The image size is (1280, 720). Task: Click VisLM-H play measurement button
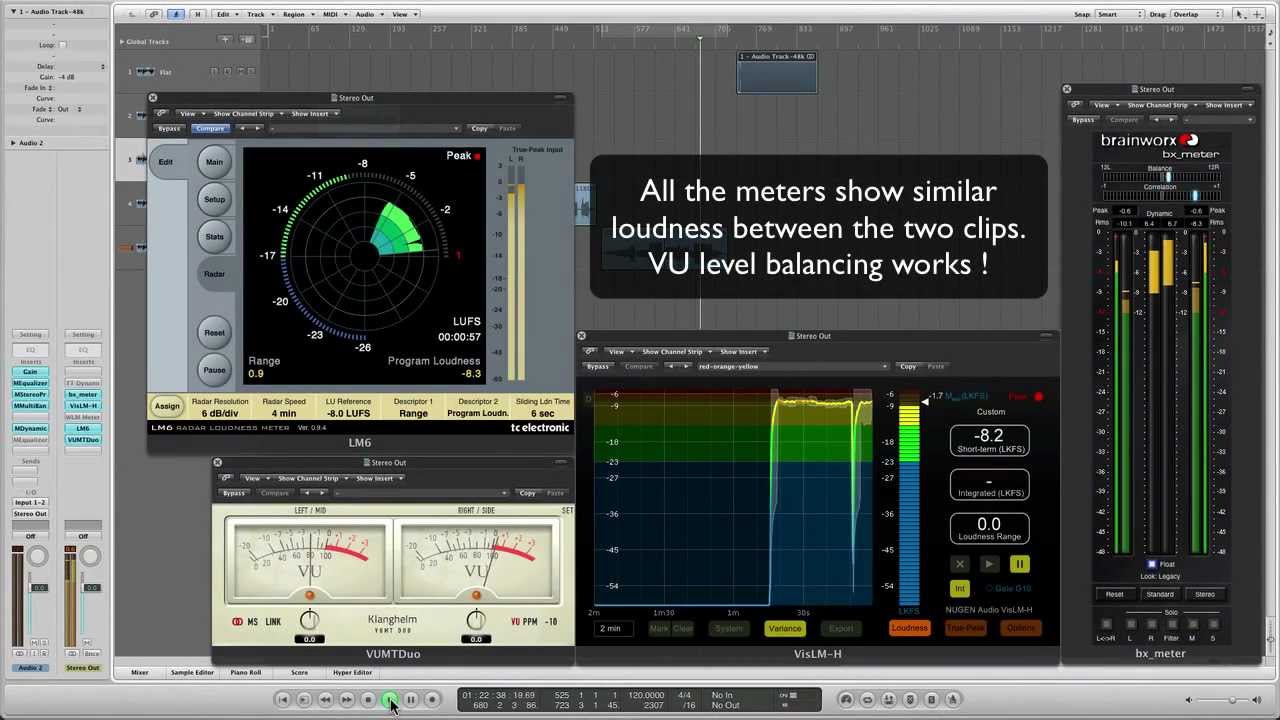989,565
